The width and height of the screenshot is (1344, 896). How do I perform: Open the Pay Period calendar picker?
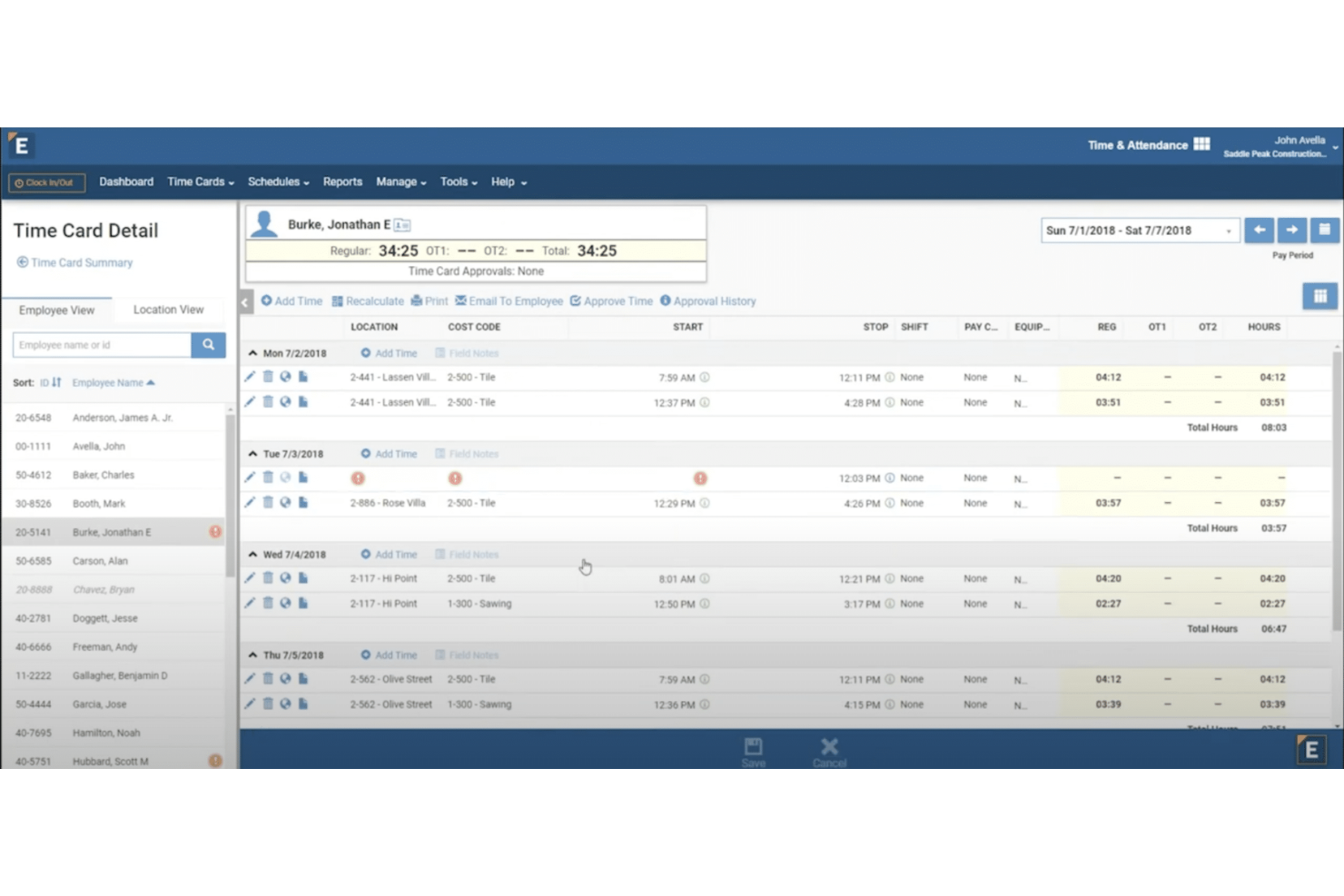(1324, 230)
